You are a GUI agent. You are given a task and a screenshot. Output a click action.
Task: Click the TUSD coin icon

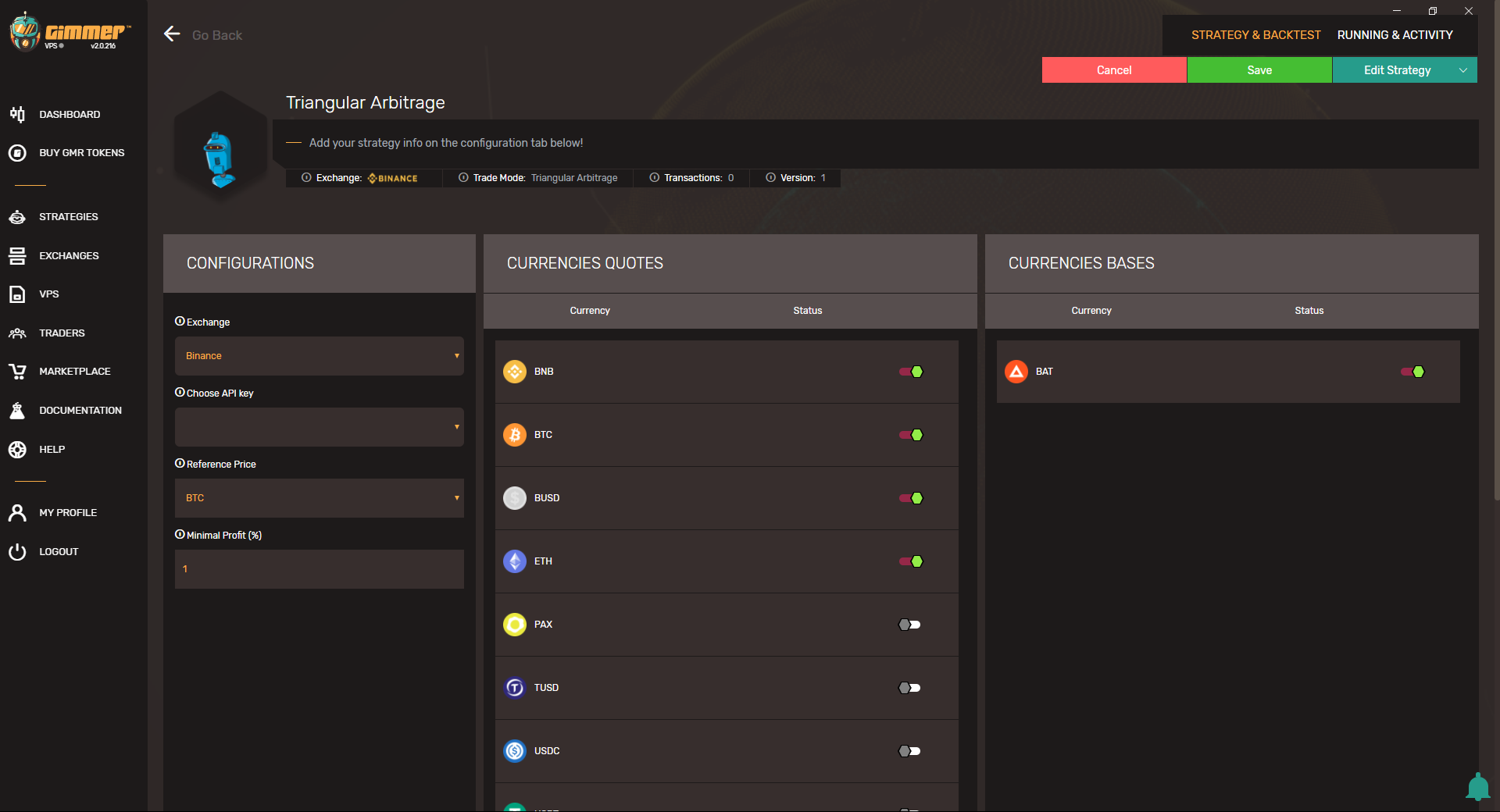pos(515,688)
